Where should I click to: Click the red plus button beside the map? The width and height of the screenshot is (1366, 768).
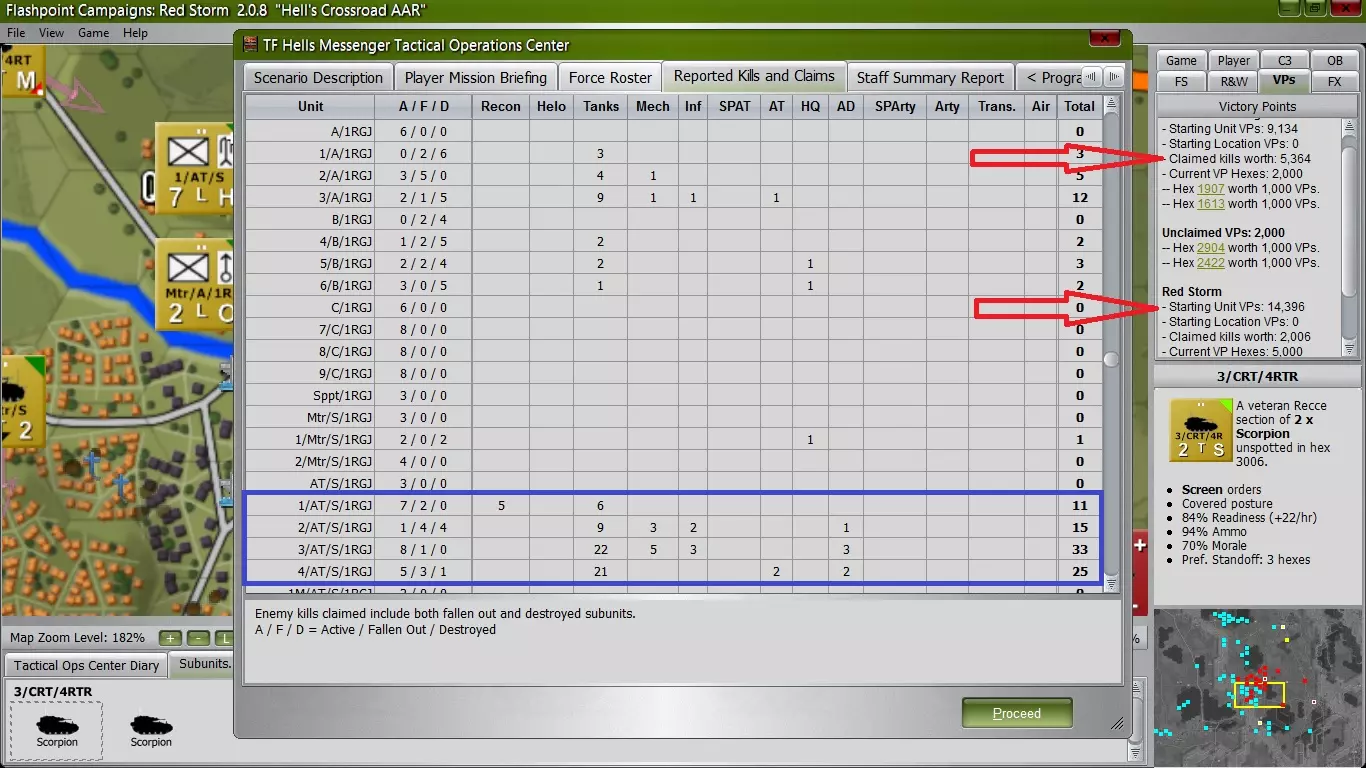point(1139,546)
